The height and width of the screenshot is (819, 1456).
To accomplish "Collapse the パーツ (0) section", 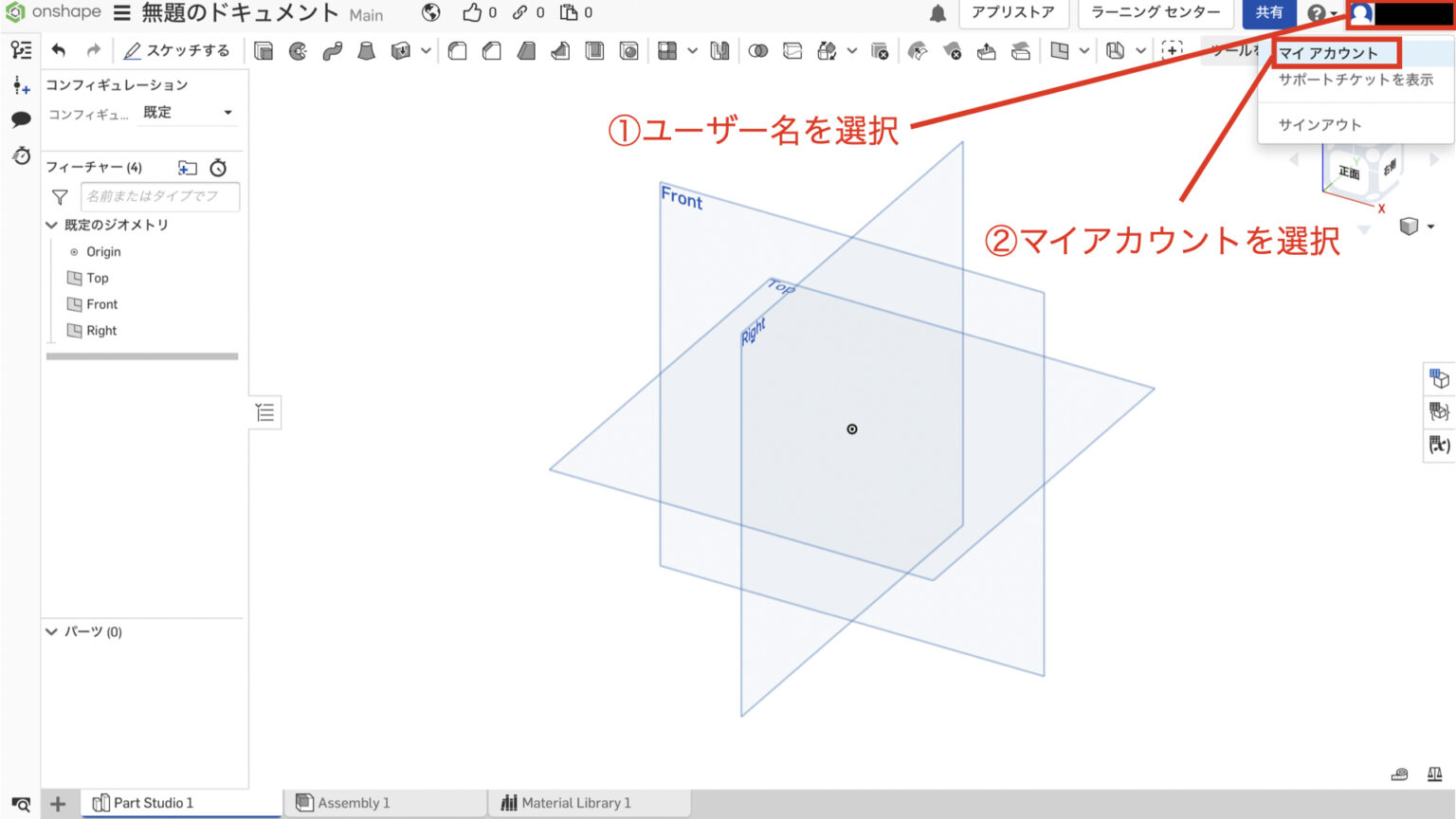I will pyautogui.click(x=52, y=632).
